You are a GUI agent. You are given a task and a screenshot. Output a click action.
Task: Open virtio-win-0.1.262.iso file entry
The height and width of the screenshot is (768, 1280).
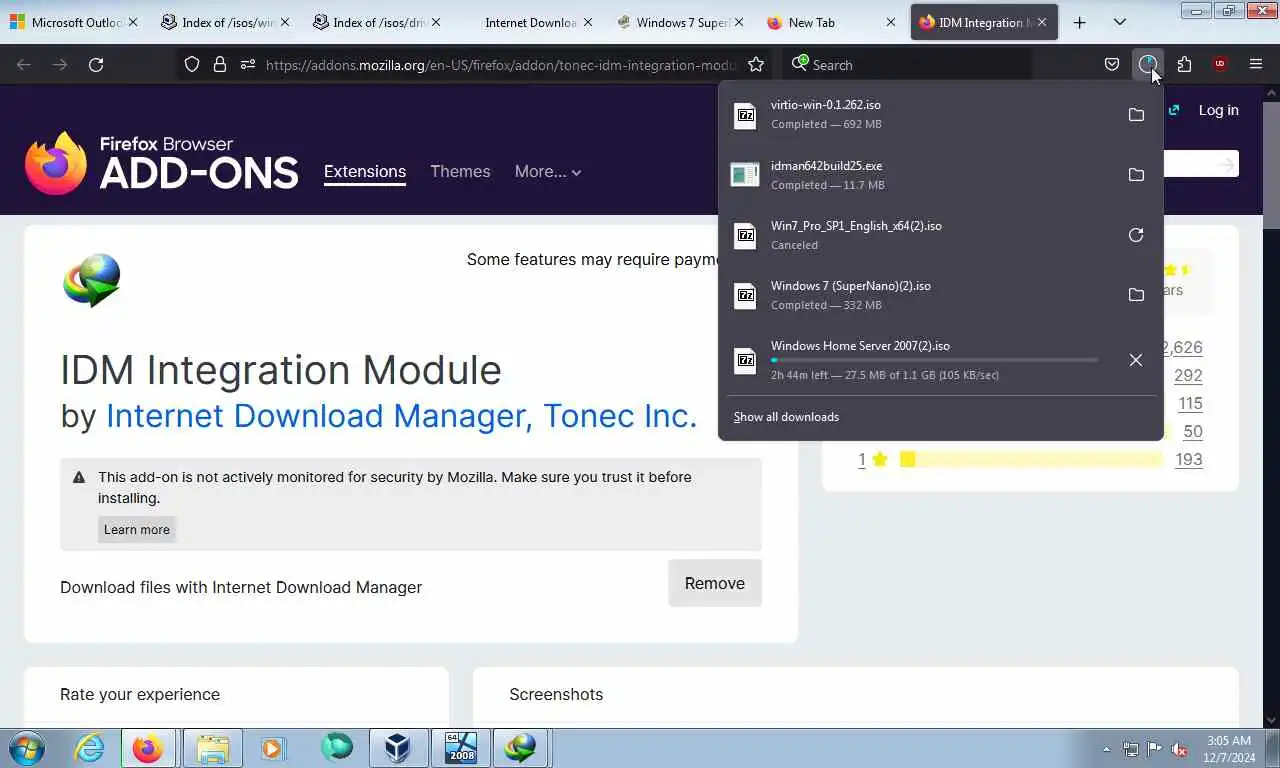pyautogui.click(x=918, y=114)
